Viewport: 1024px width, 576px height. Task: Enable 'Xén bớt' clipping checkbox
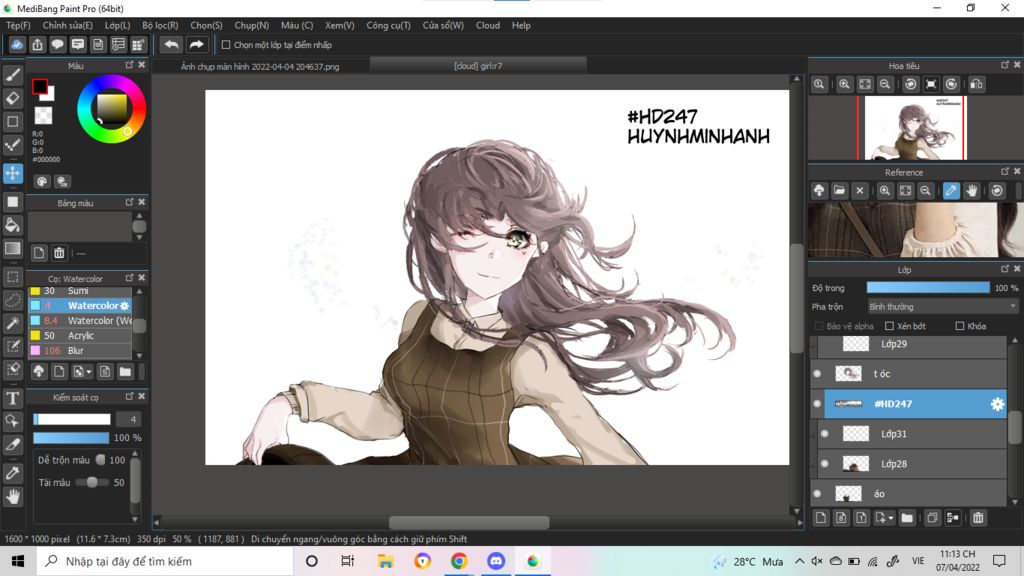(x=889, y=326)
